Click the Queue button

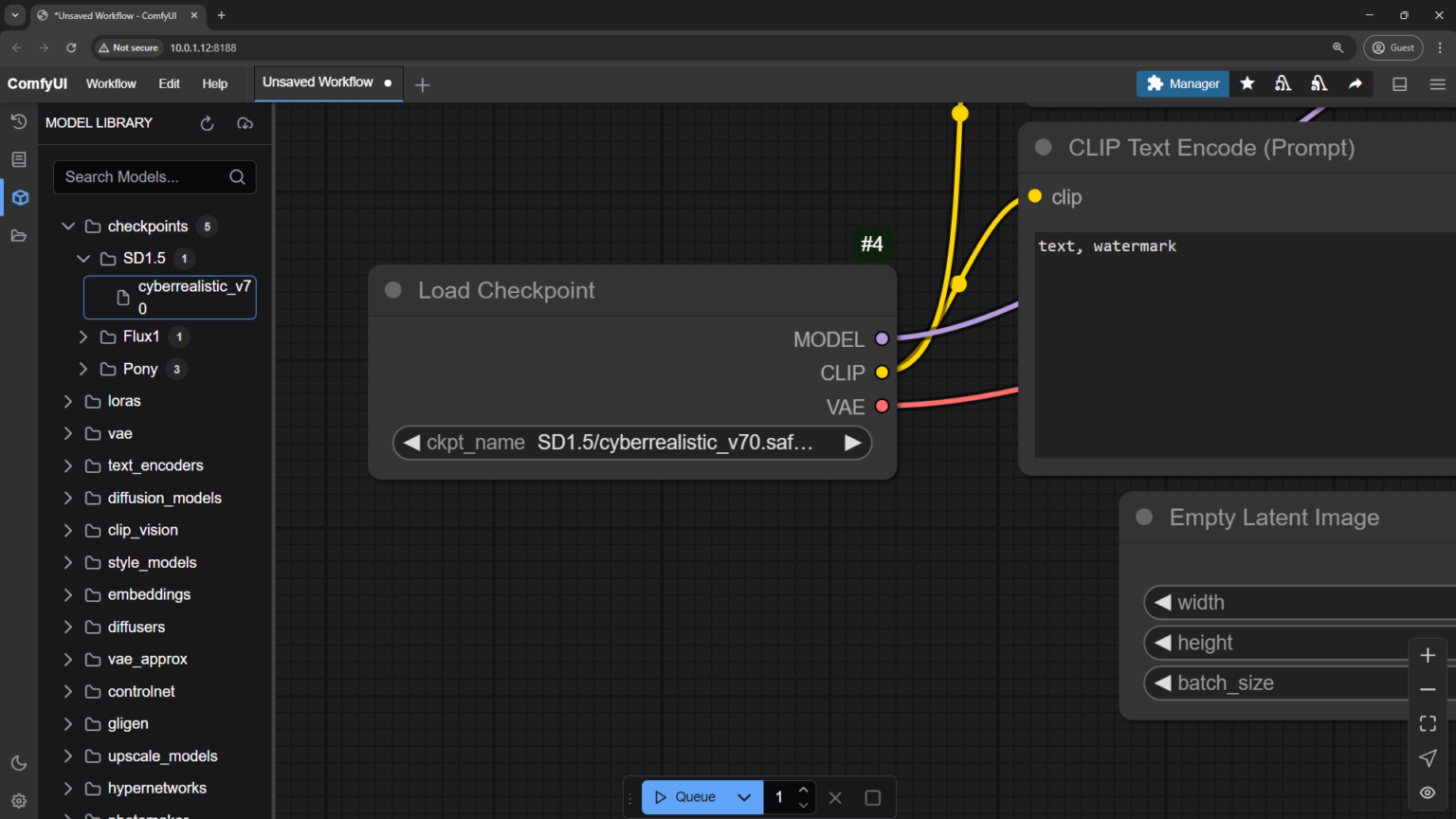pyautogui.click(x=685, y=797)
